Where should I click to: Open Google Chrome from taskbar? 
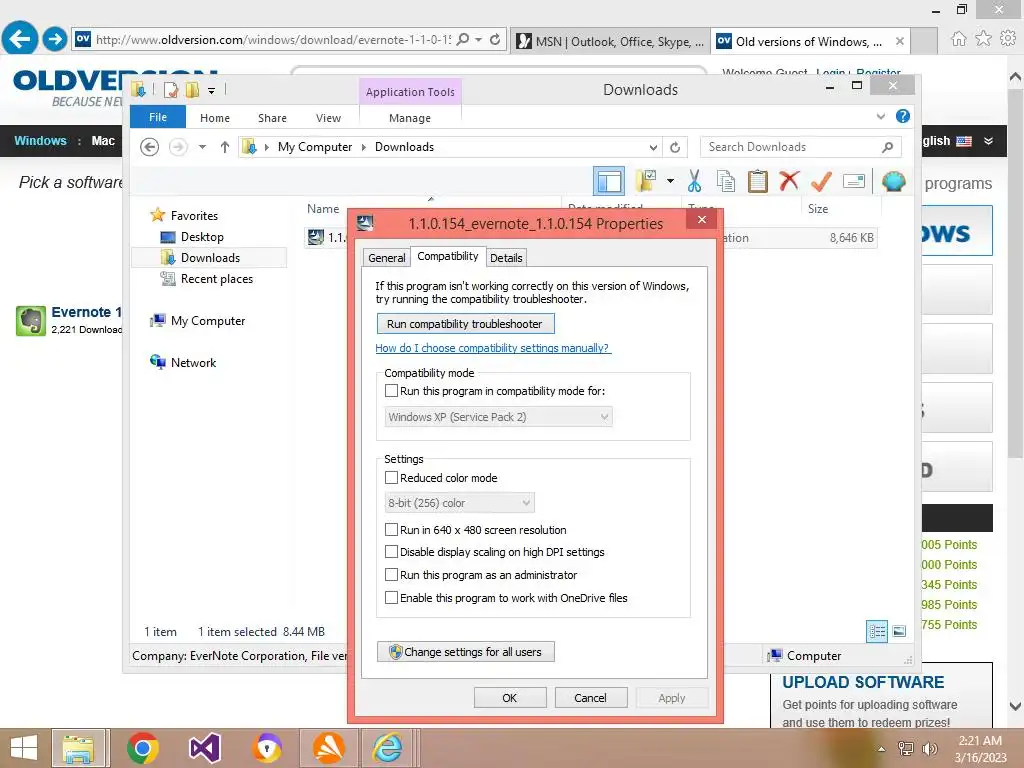click(x=142, y=748)
